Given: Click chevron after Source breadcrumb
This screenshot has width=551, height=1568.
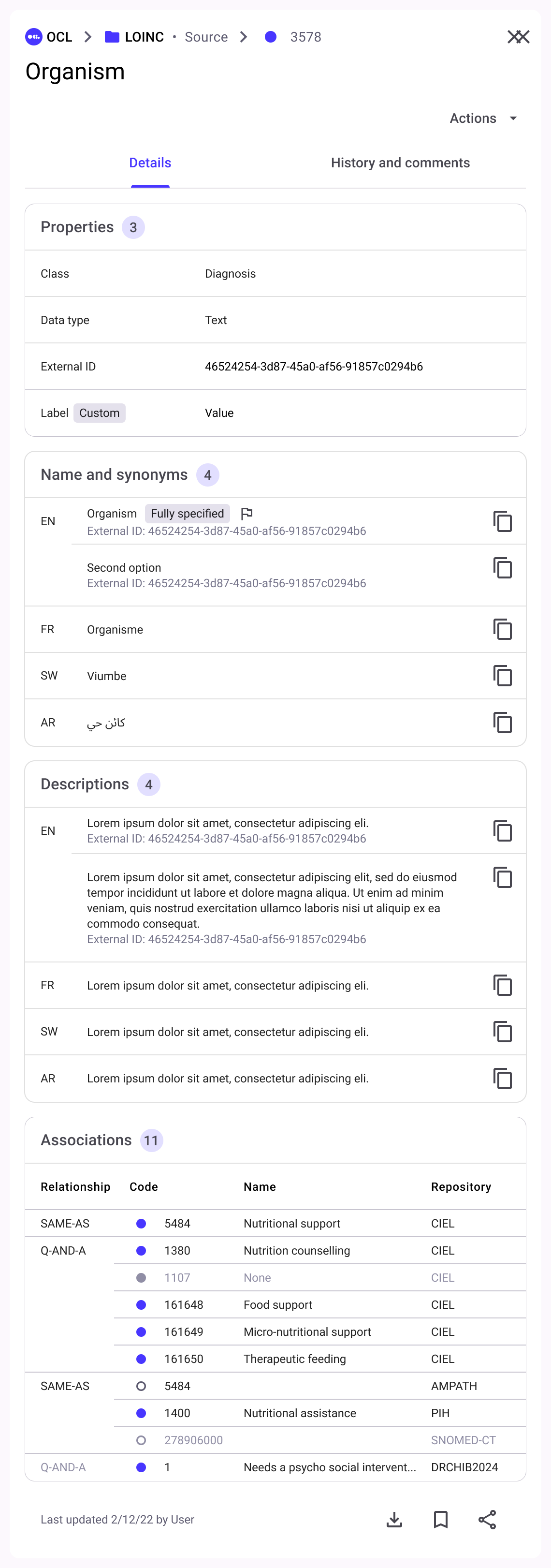Looking at the screenshot, I should pyautogui.click(x=244, y=37).
